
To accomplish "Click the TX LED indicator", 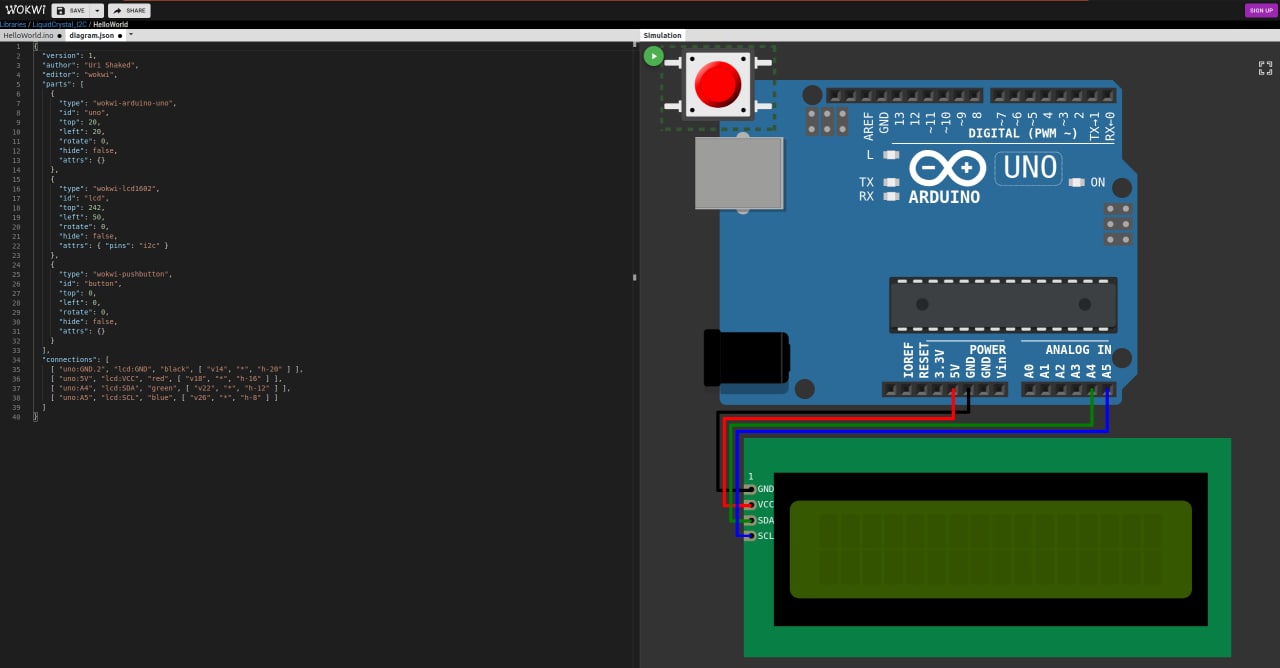I will tap(892, 182).
